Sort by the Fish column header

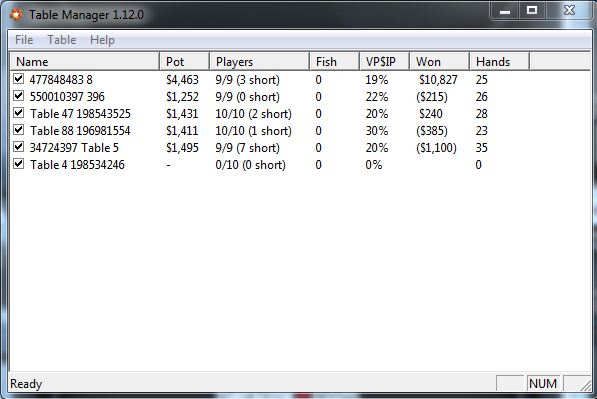click(x=334, y=62)
